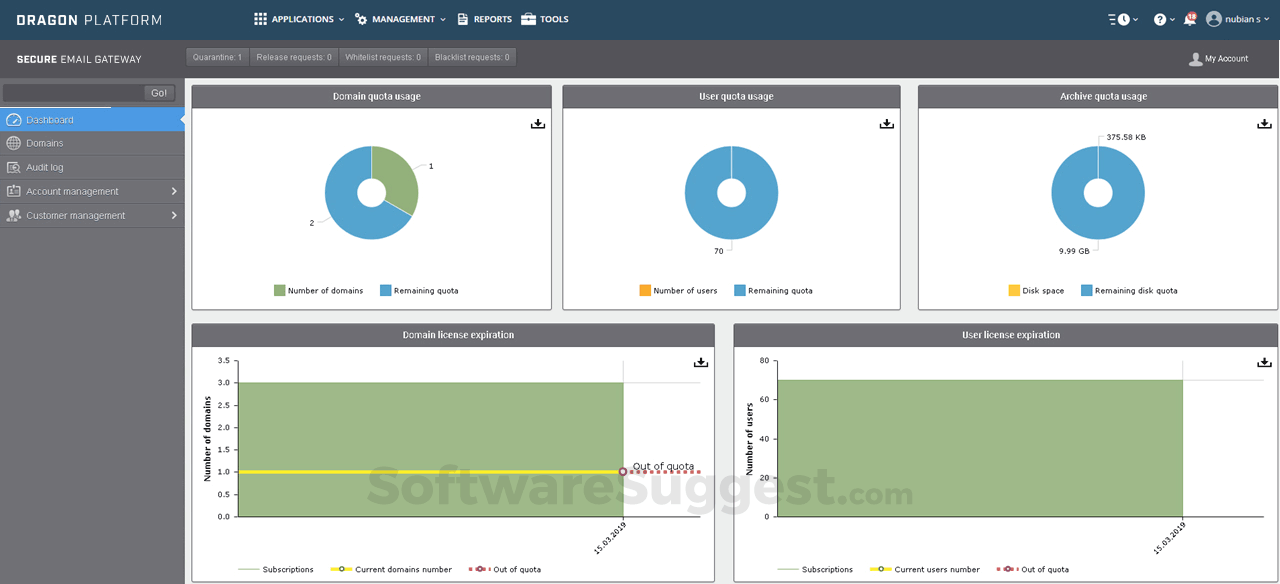Open My Account

[1218, 58]
